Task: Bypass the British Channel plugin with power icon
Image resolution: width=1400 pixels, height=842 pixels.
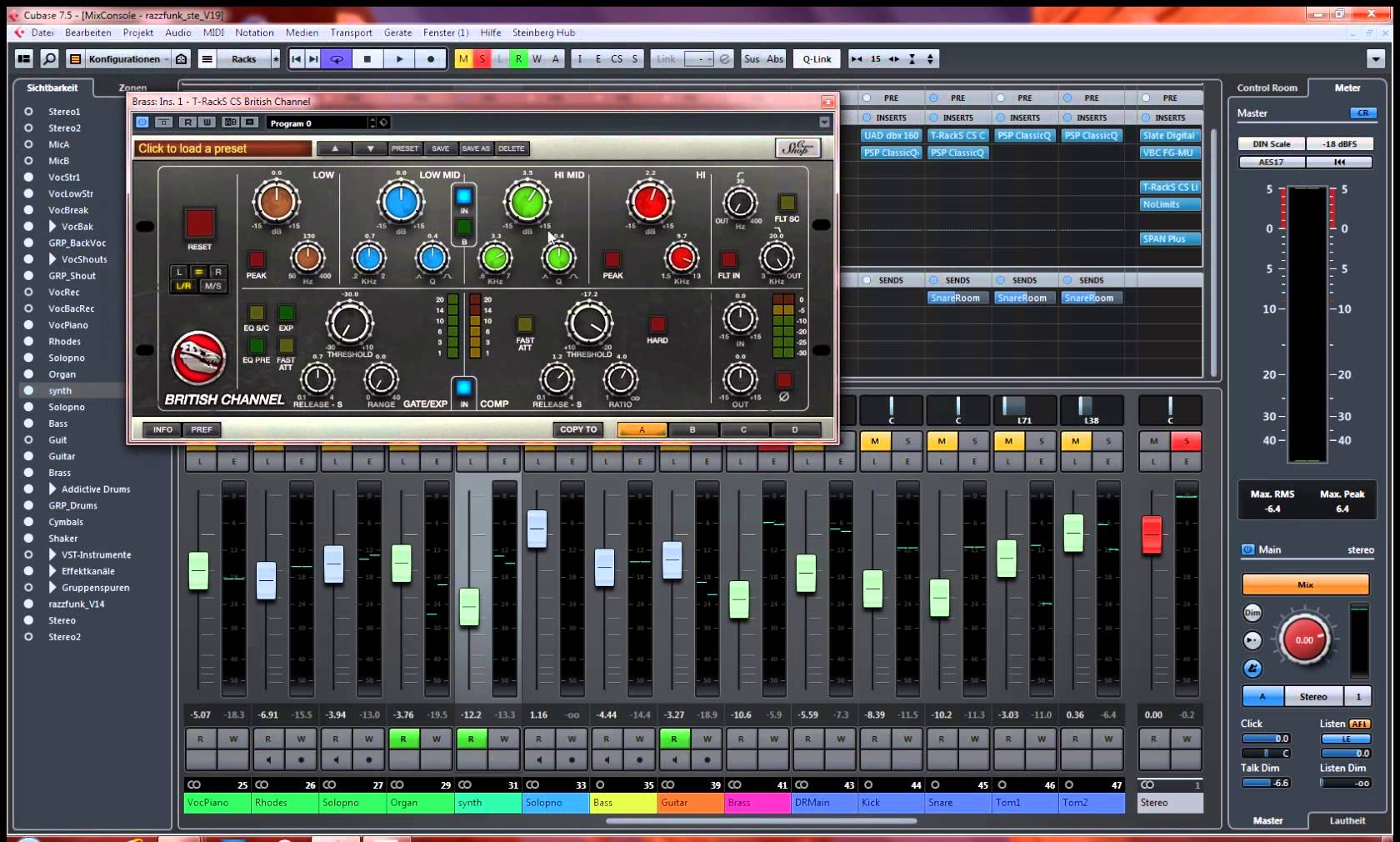Action: (x=142, y=122)
